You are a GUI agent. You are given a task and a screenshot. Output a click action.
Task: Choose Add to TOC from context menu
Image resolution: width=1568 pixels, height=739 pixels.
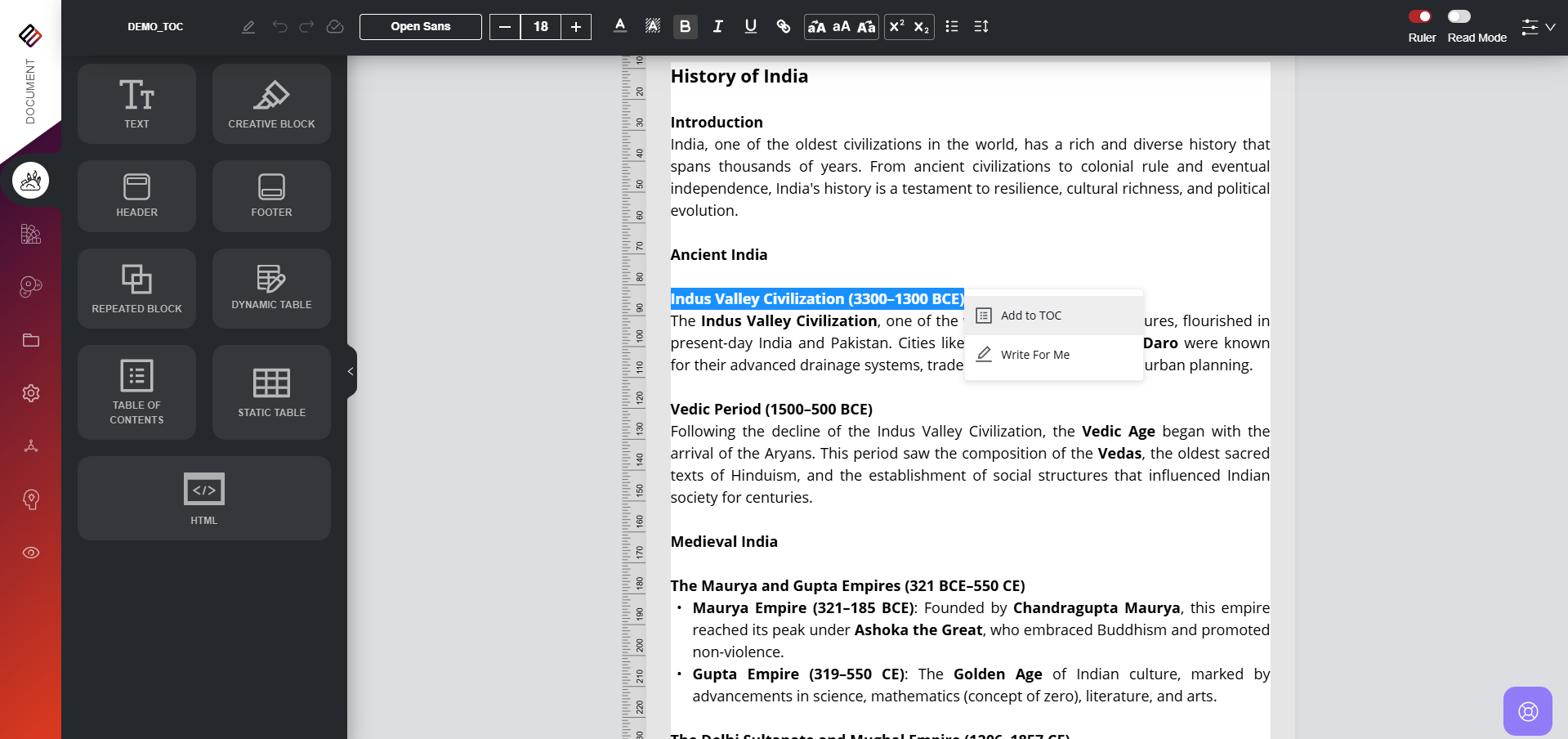click(1030, 316)
